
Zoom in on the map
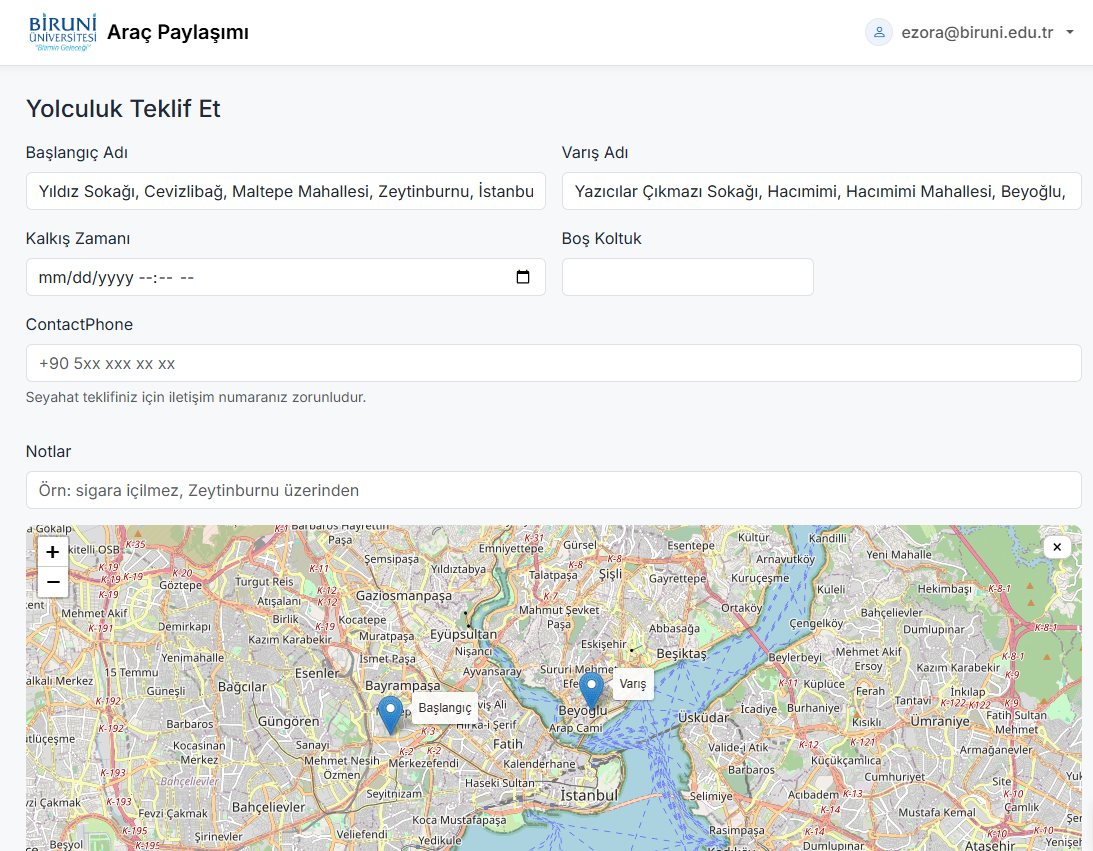[x=53, y=552]
